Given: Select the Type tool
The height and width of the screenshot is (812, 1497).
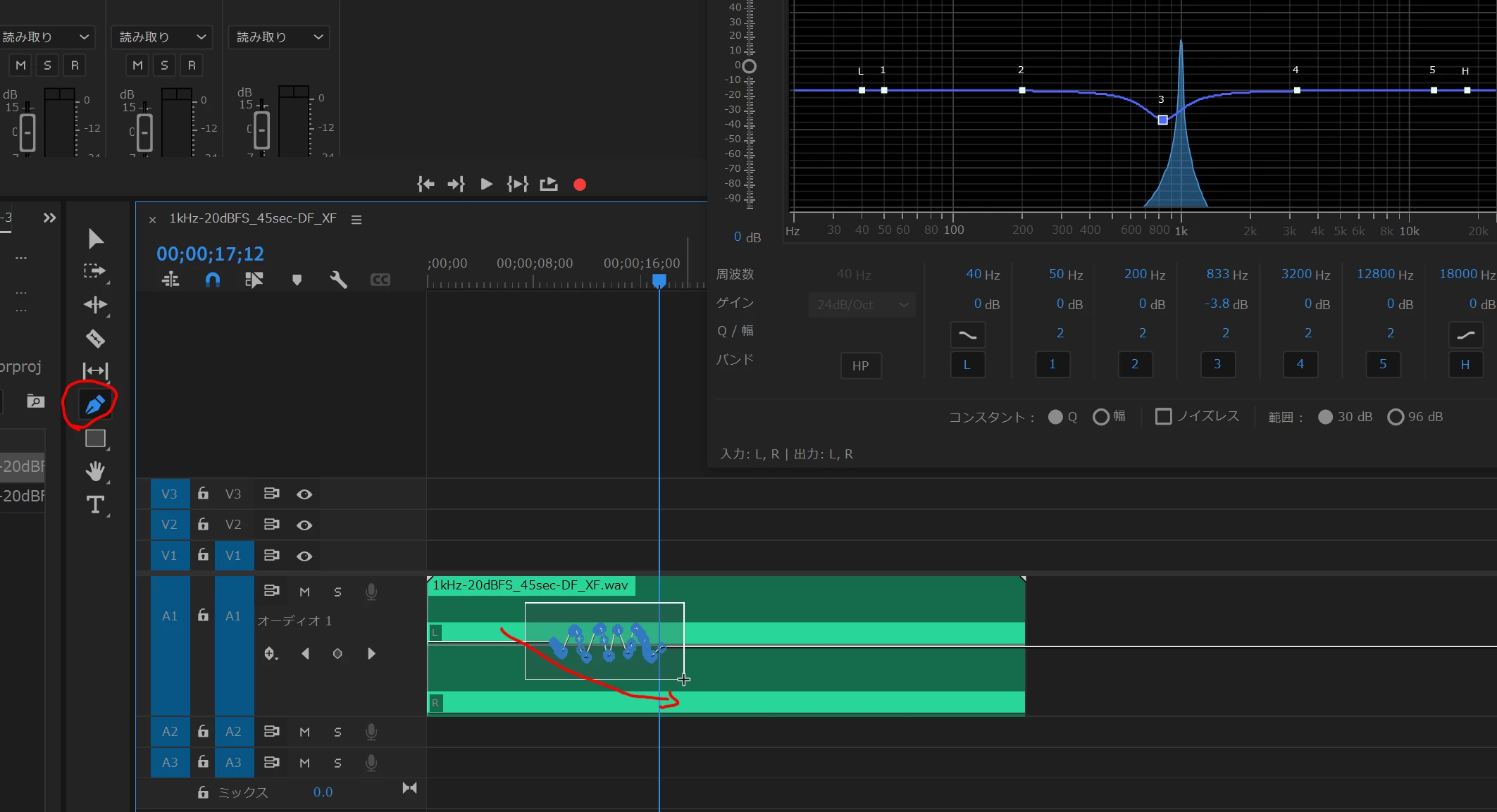Looking at the screenshot, I should 95,504.
